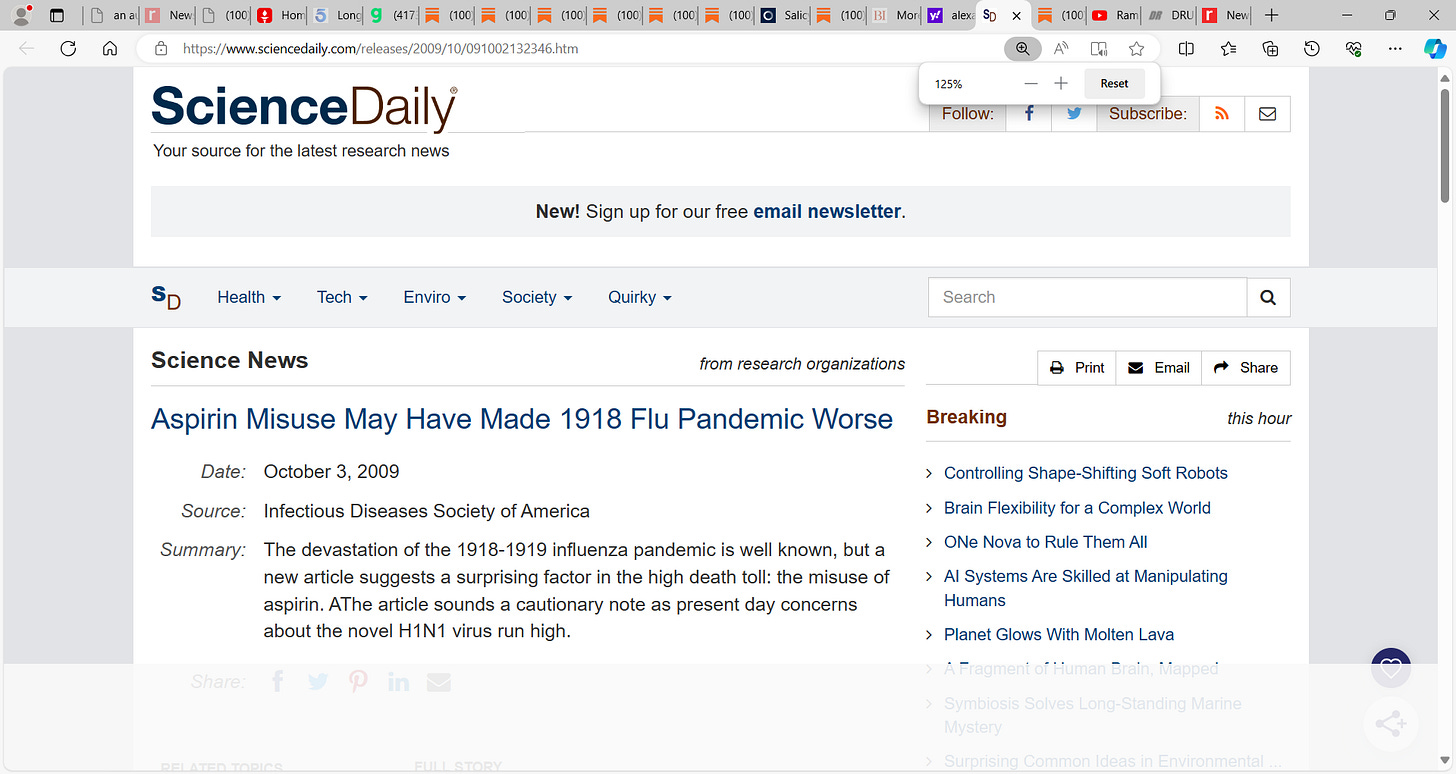The width and height of the screenshot is (1456, 774).
Task: Add this page to favorites star
Action: (1136, 48)
